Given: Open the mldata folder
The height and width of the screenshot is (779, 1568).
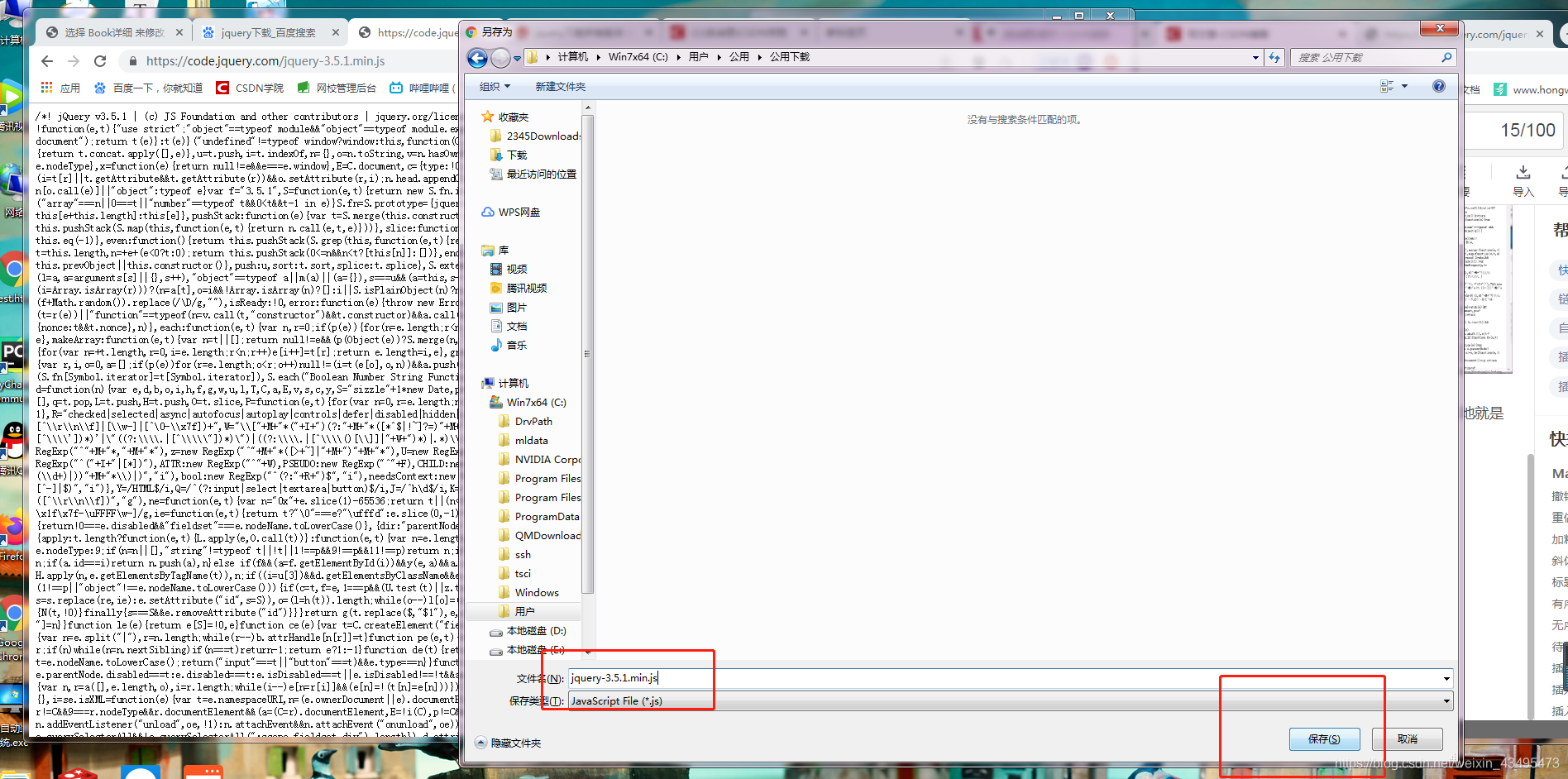Looking at the screenshot, I should 531,441.
